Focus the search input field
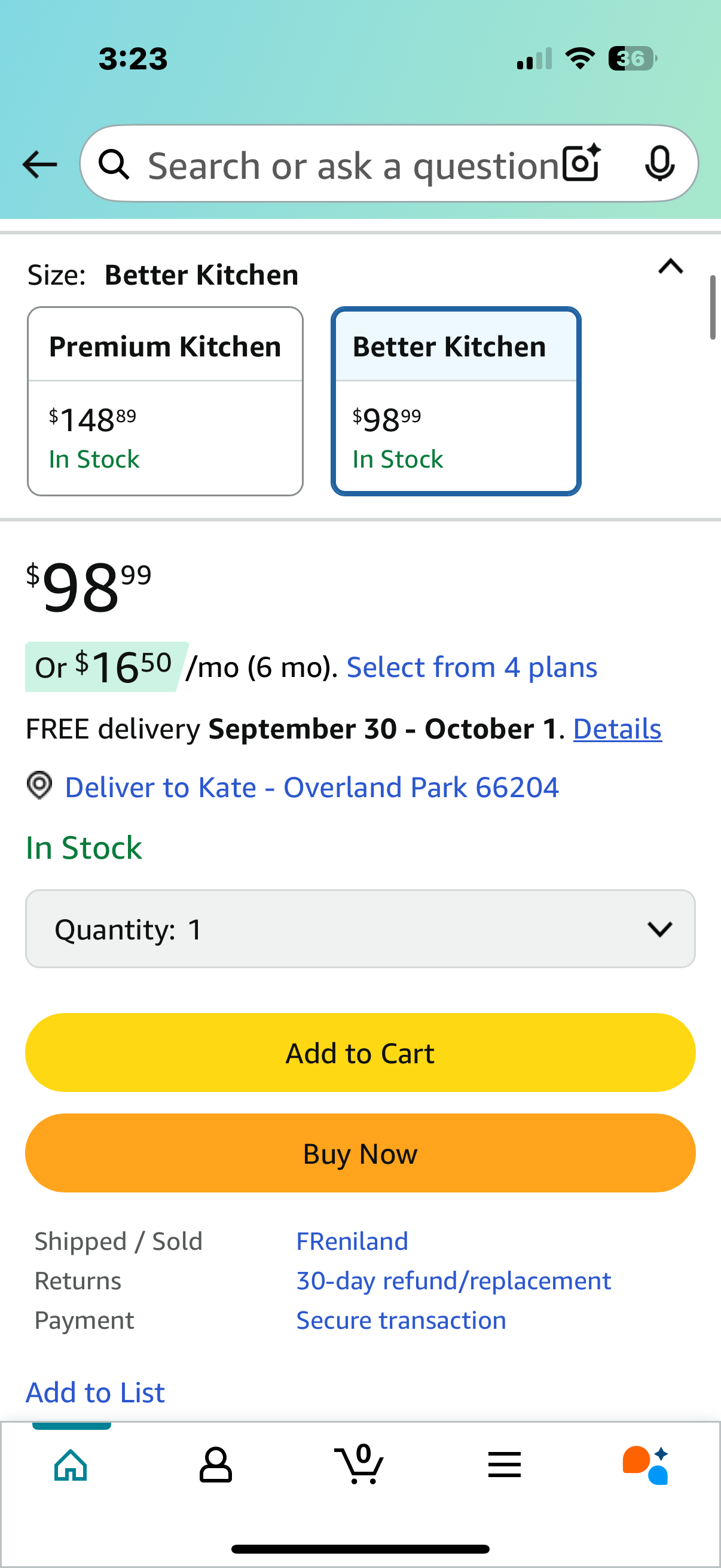This screenshot has height=1568, width=721. click(353, 164)
